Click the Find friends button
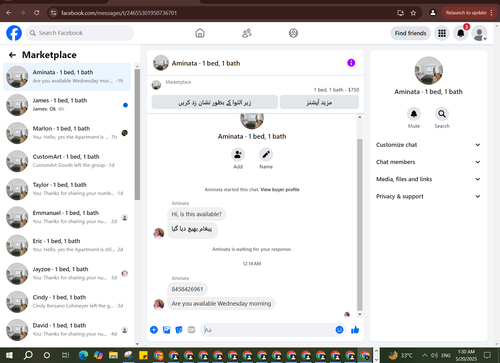The image size is (500, 363). (410, 33)
